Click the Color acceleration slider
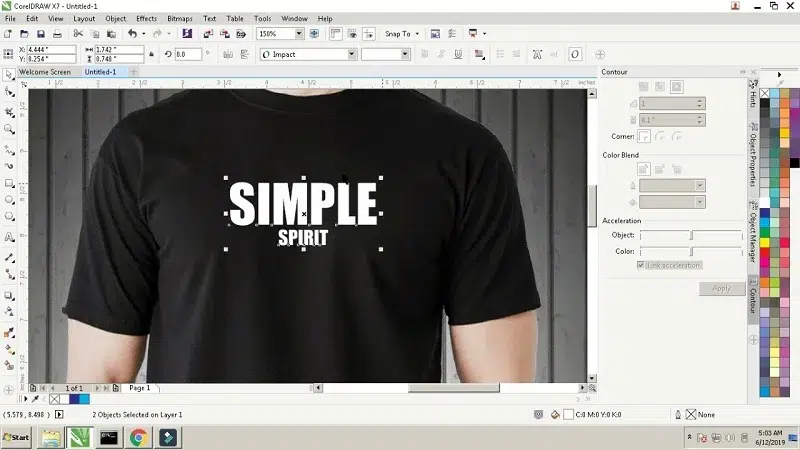Screen dimensions: 800x450 coord(691,252)
